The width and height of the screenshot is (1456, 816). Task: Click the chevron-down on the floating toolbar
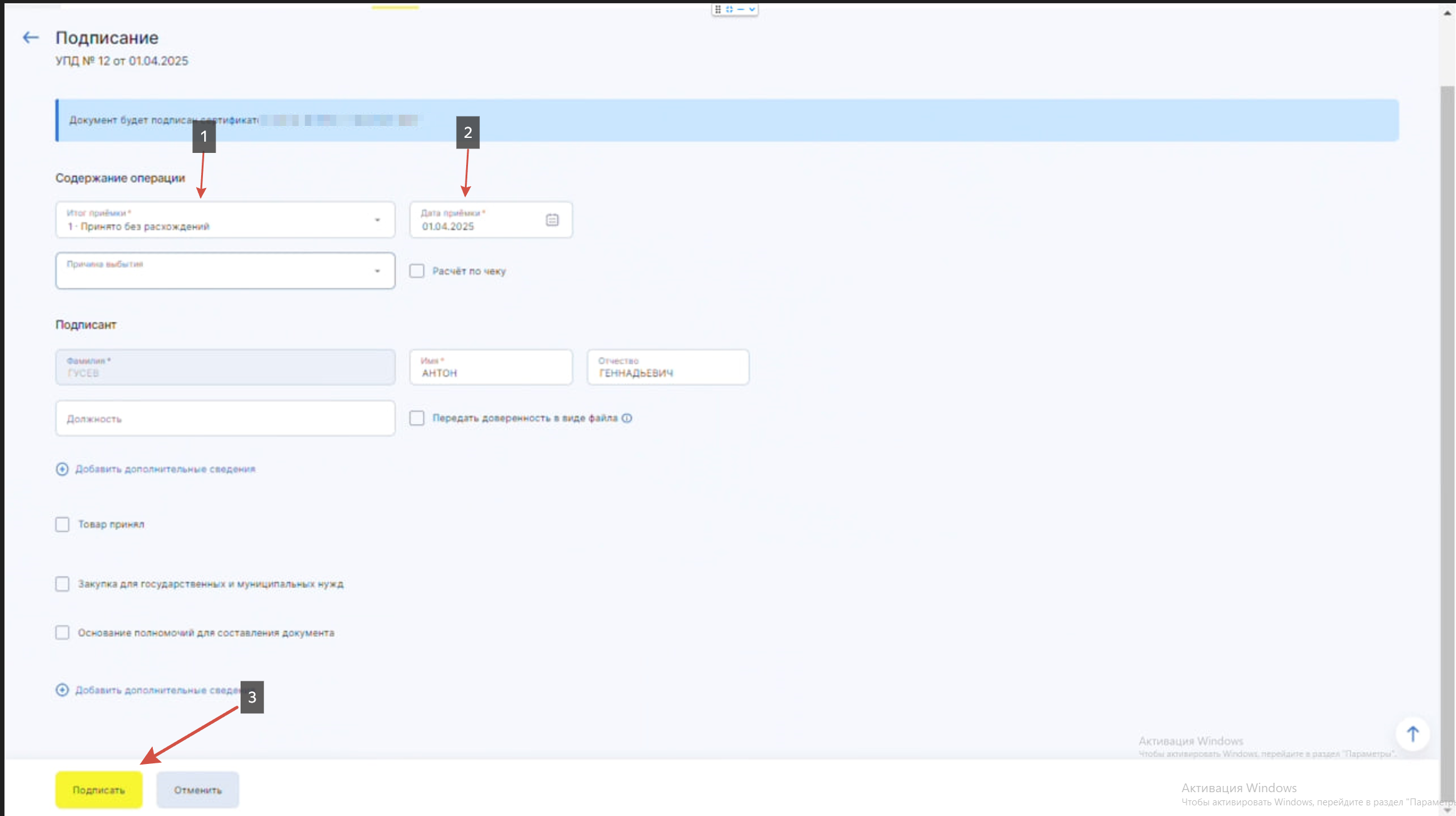click(752, 9)
